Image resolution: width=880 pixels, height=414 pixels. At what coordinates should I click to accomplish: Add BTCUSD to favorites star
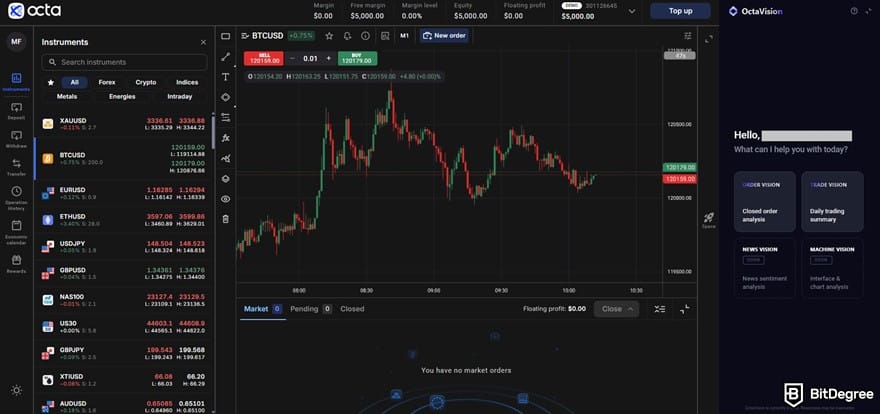pyautogui.click(x=329, y=36)
